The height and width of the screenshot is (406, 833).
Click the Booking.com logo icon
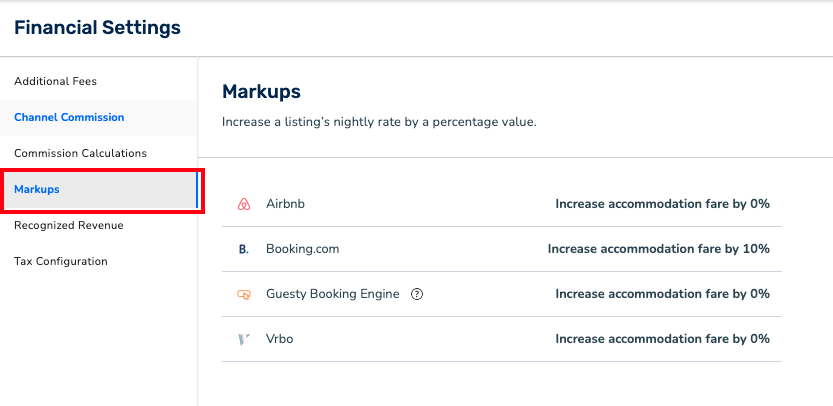point(243,249)
